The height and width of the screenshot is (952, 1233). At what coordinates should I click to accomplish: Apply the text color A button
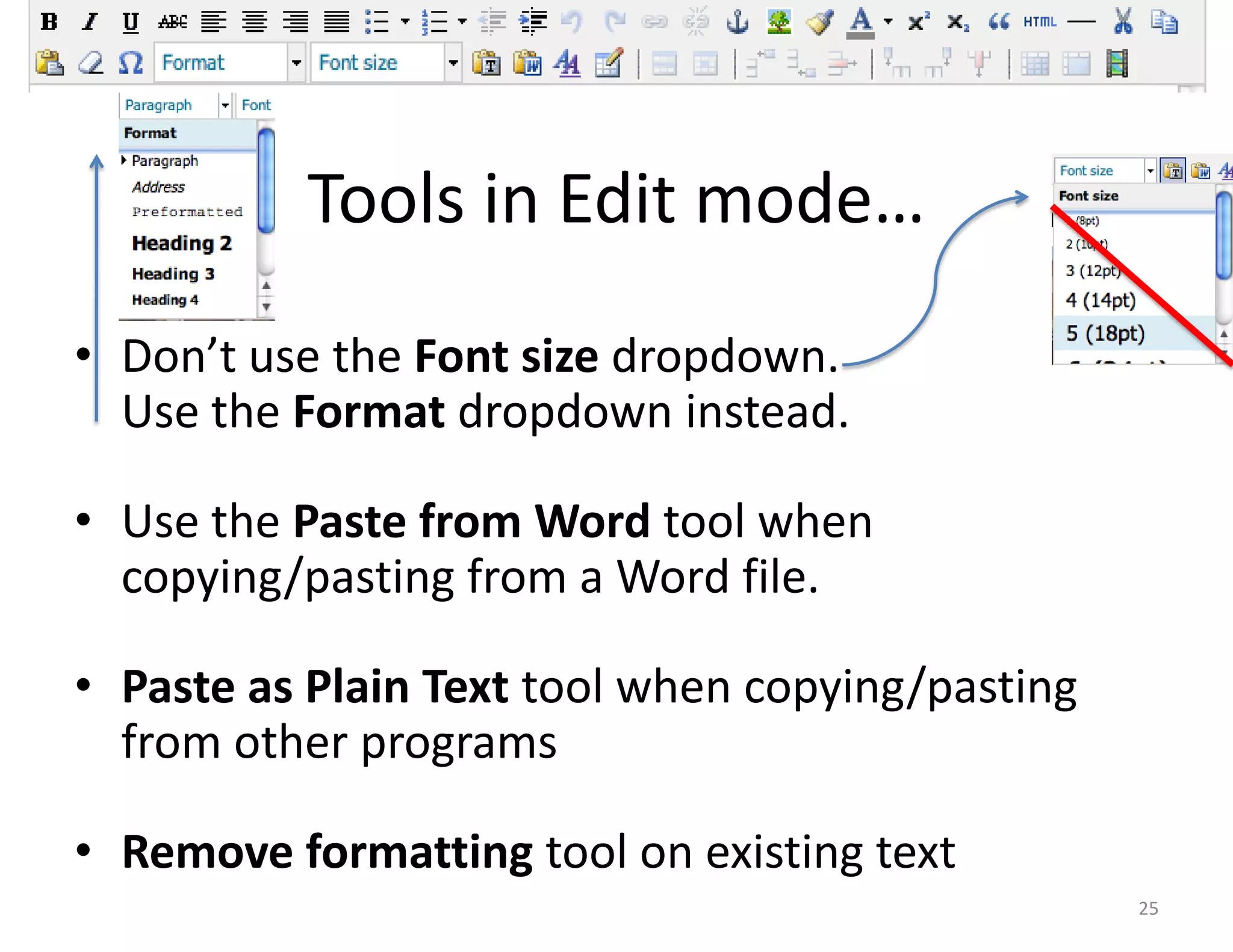pos(860,23)
